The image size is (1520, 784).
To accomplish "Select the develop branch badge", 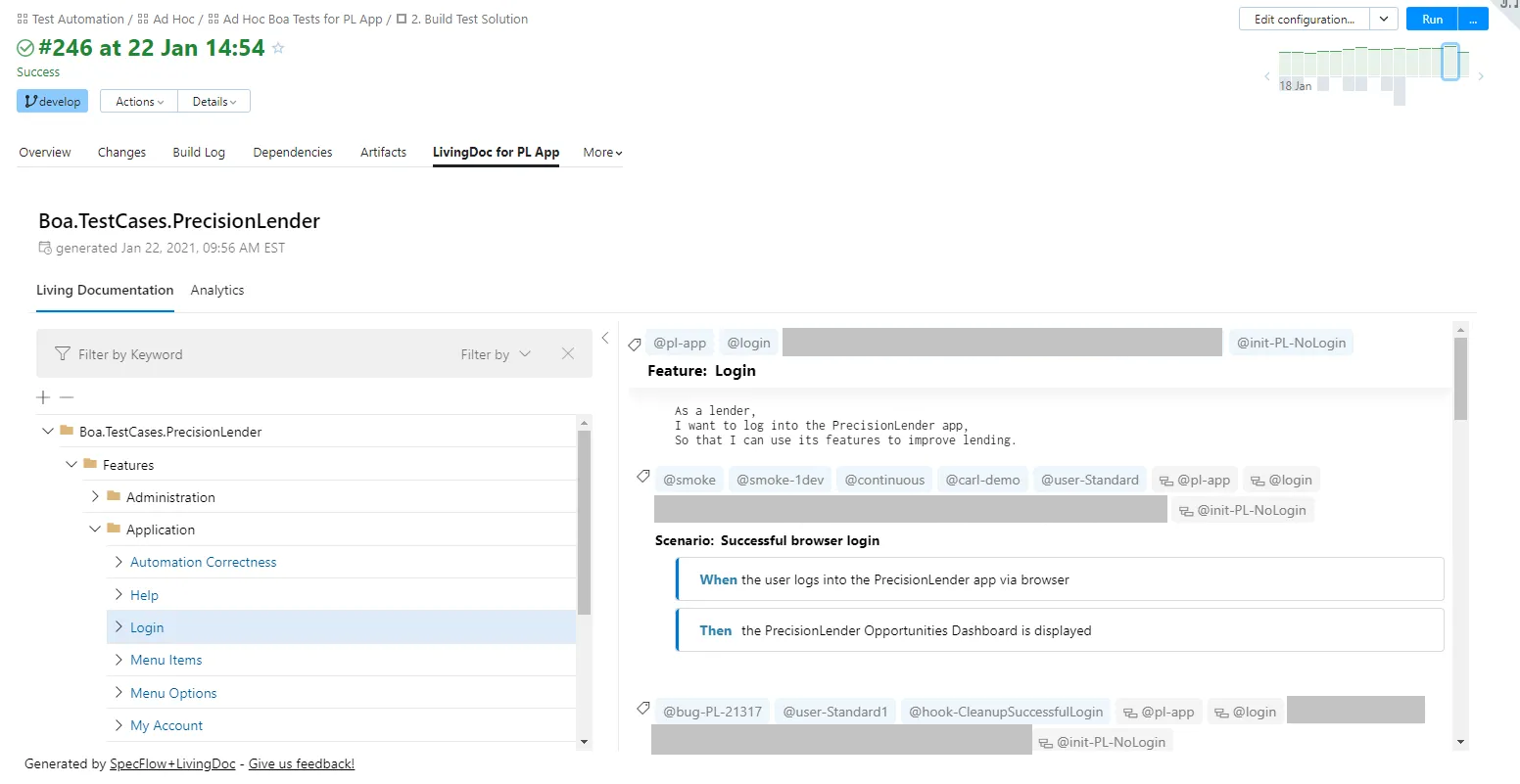I will pyautogui.click(x=52, y=101).
